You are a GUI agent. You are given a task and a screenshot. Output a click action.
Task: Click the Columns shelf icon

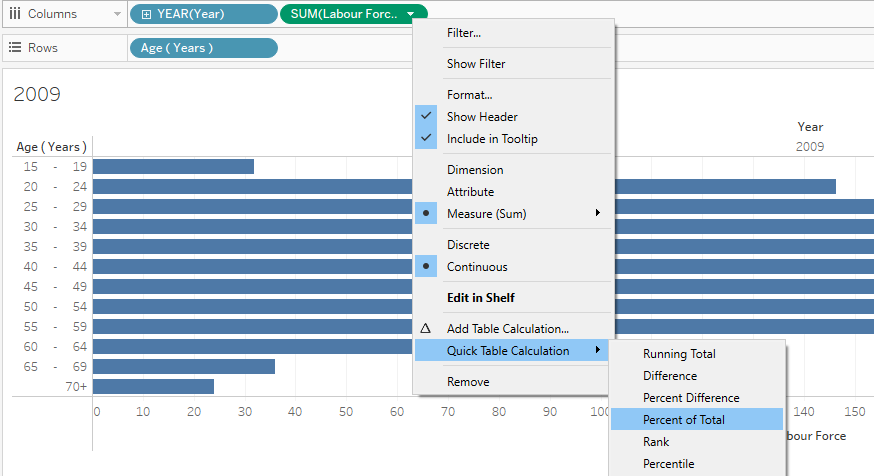pos(15,14)
